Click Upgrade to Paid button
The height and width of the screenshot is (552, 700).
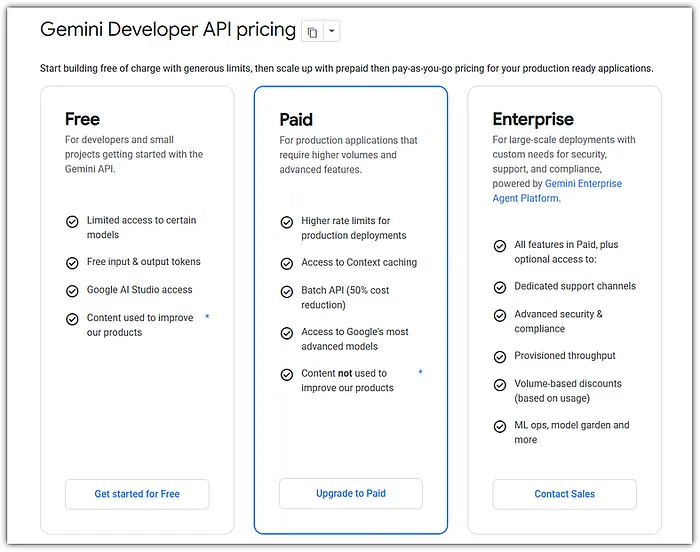pos(351,493)
